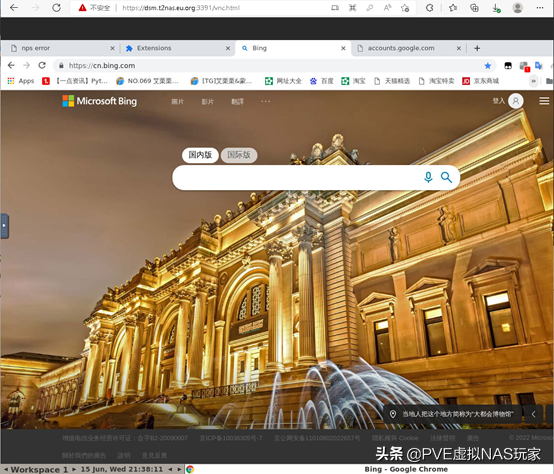Click the Bing user avatar icon

tap(516, 101)
